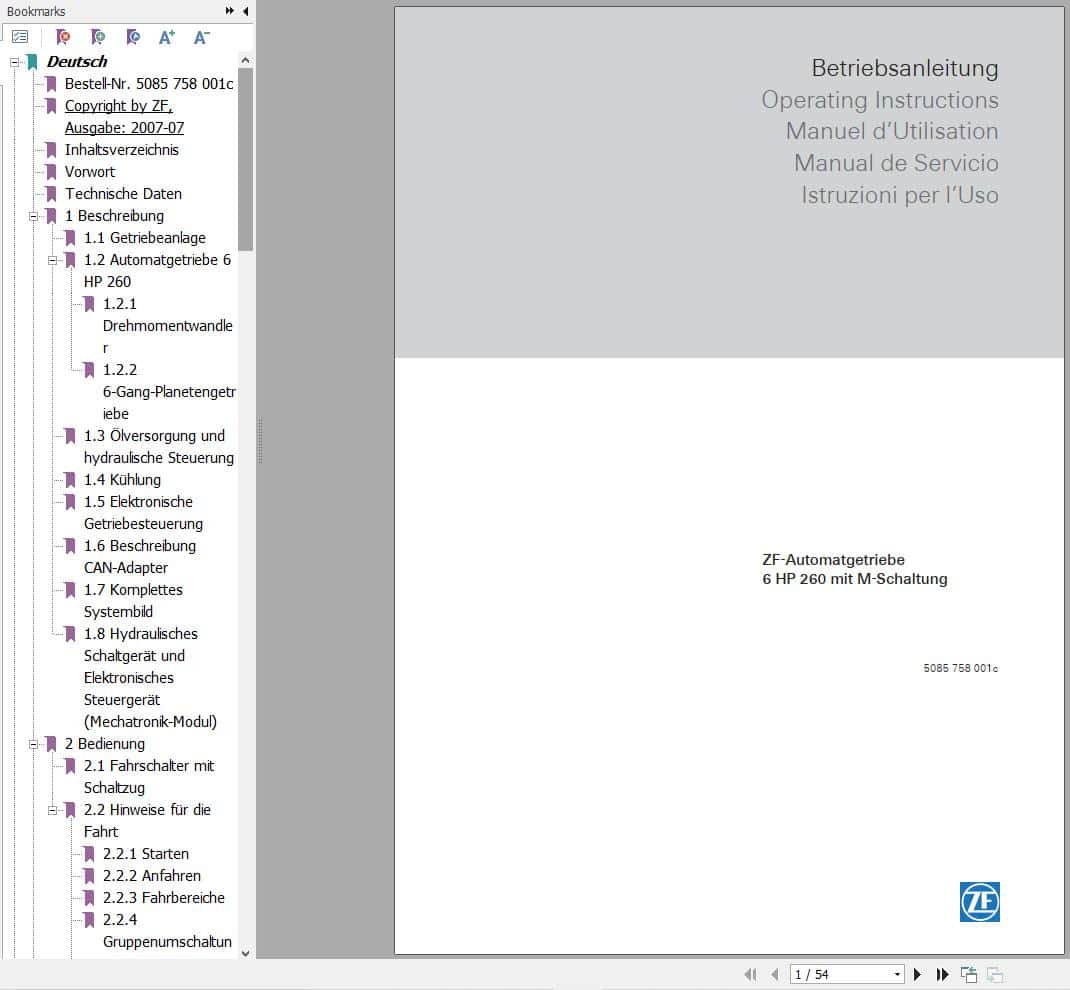Click the teal bookmark icon beside Deutsch
This screenshot has height=990, width=1070.
click(x=32, y=62)
